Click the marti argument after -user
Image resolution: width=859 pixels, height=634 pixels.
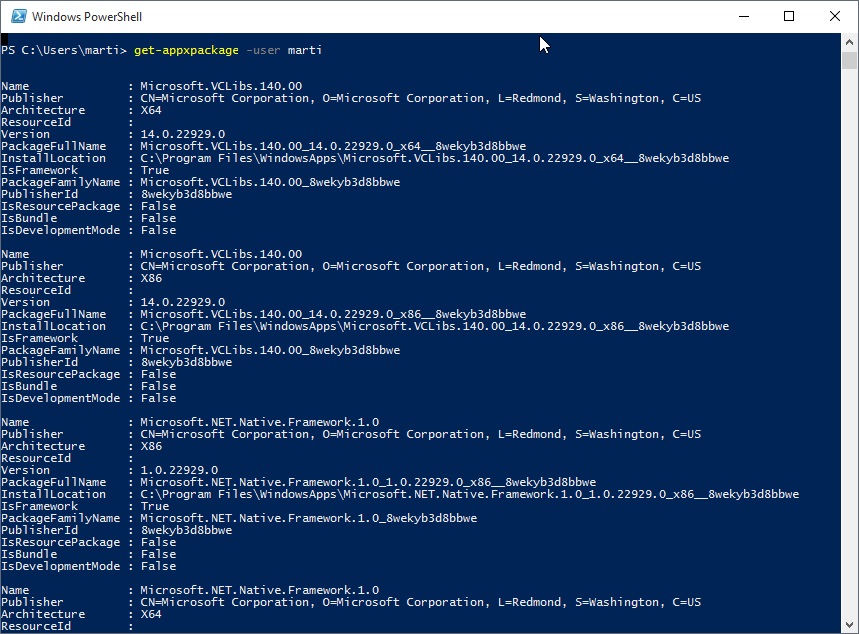click(305, 50)
